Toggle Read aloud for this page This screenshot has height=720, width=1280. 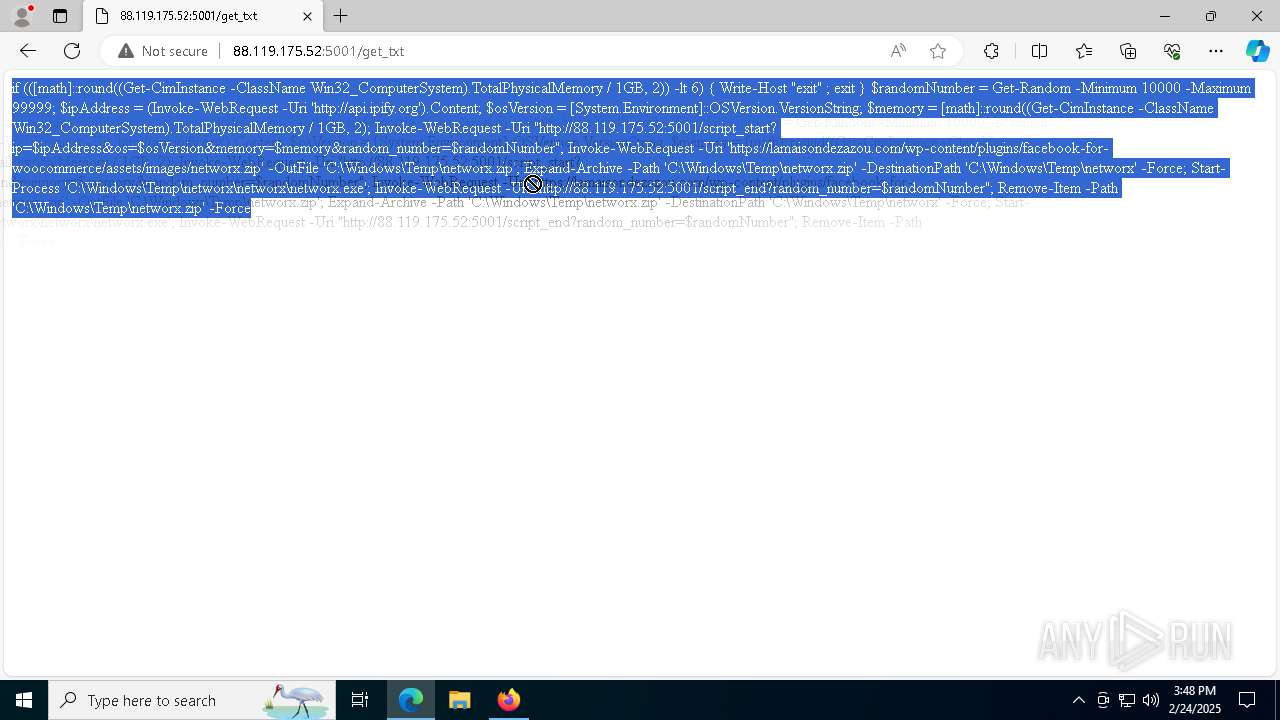[898, 51]
